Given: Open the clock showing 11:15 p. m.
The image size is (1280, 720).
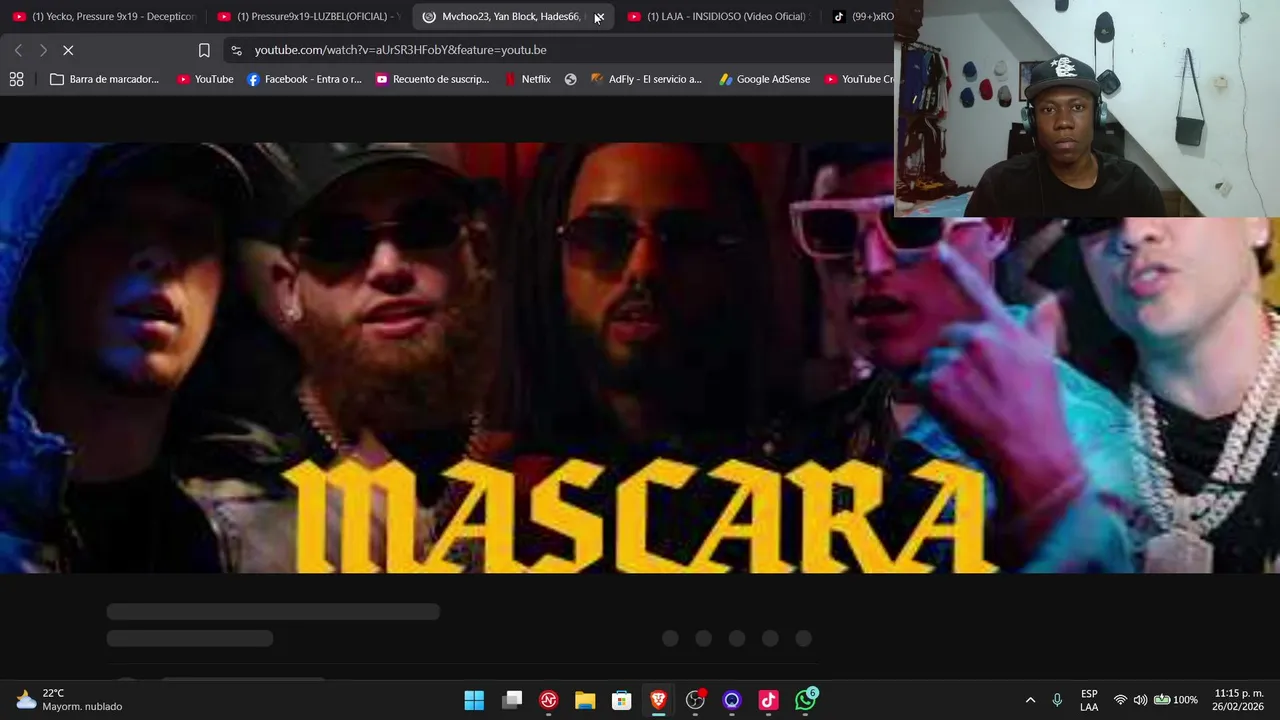Looking at the screenshot, I should [x=1239, y=700].
